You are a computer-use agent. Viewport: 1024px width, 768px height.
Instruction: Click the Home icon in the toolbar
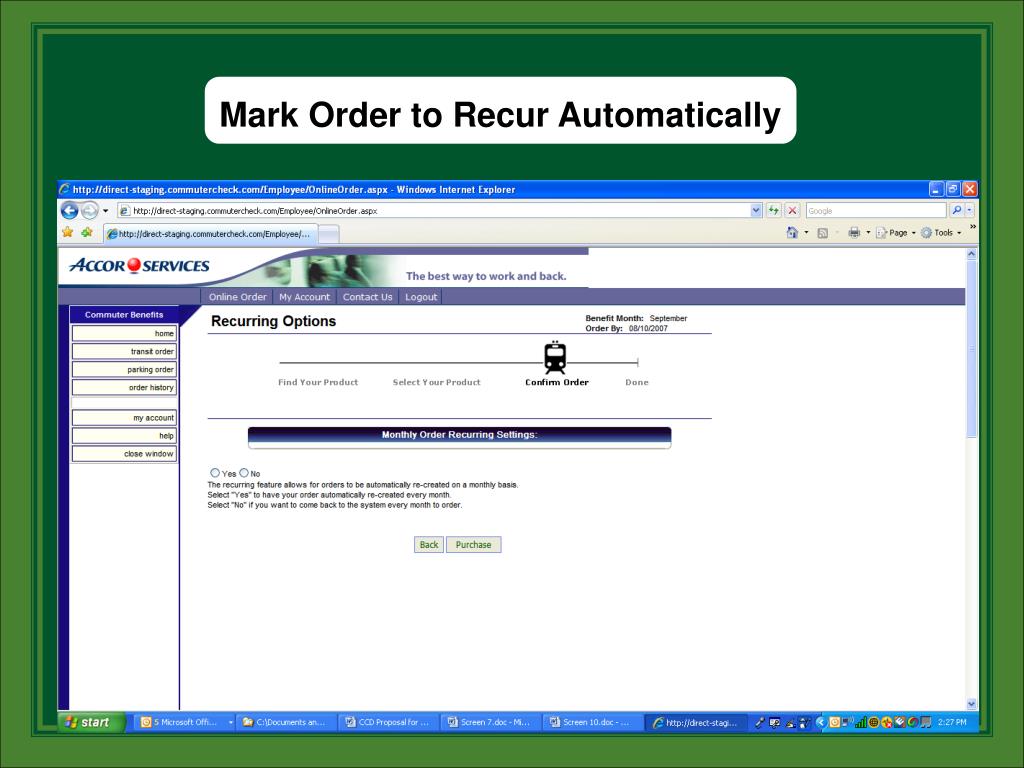(792, 233)
